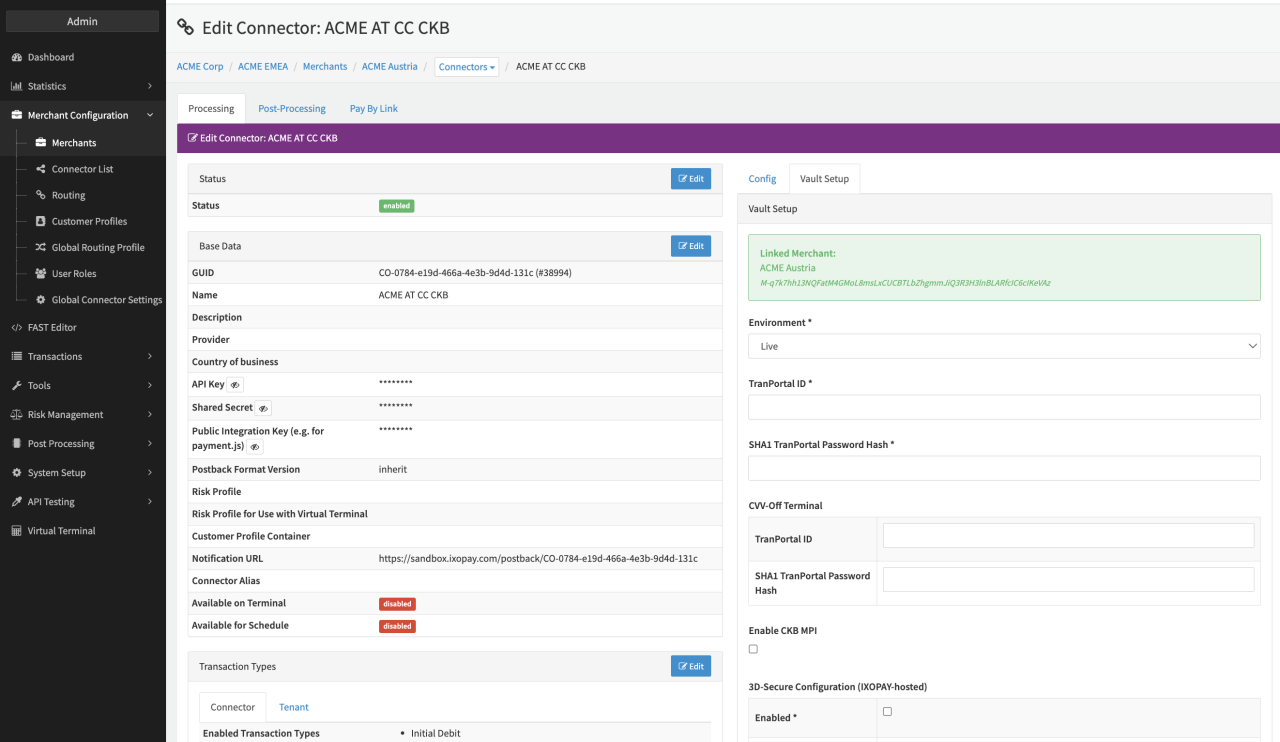This screenshot has height=742, width=1280.
Task: Show the Shared Secret value
Action: pos(263,408)
